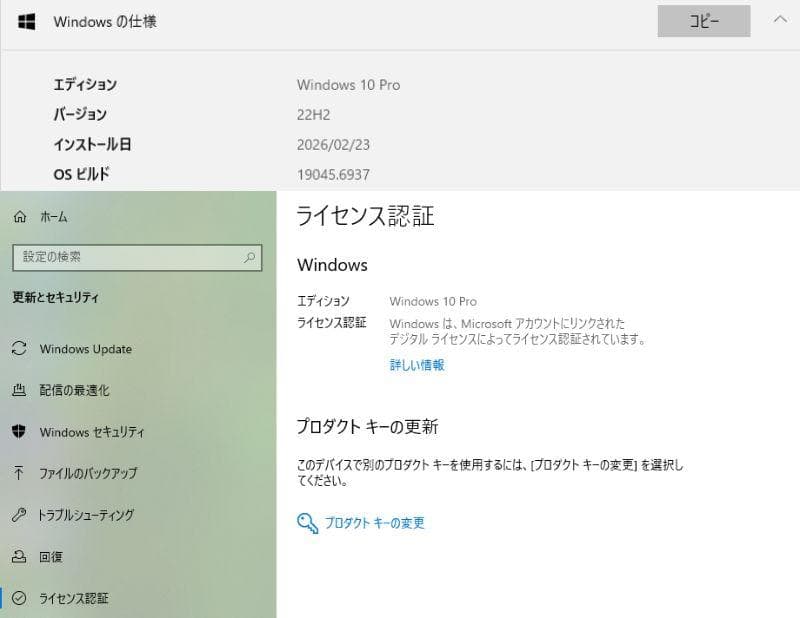The image size is (800, 618).
Task: Open 回復 settings page
Action: click(51, 557)
